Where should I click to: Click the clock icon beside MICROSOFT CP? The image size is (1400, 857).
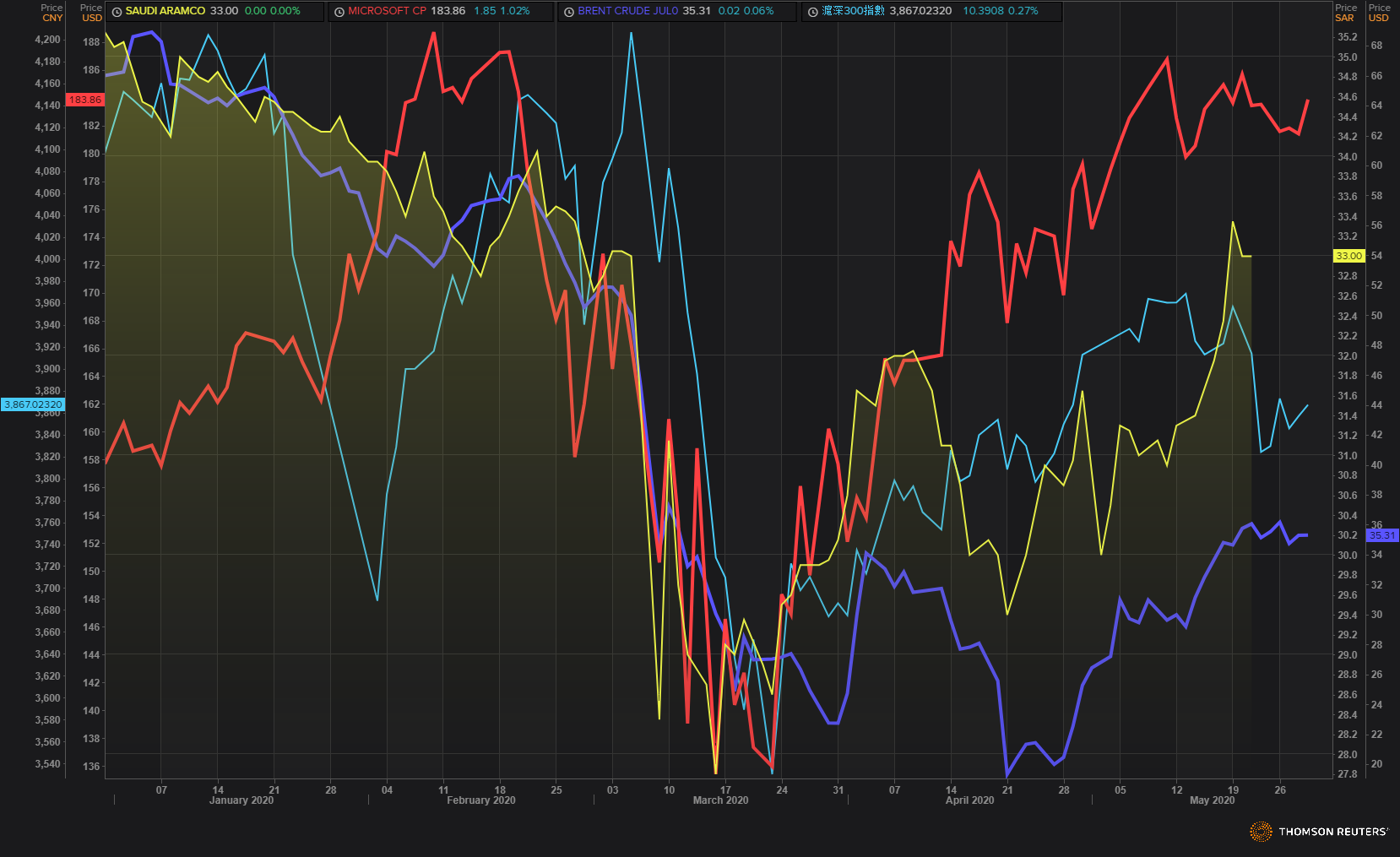pos(339,12)
